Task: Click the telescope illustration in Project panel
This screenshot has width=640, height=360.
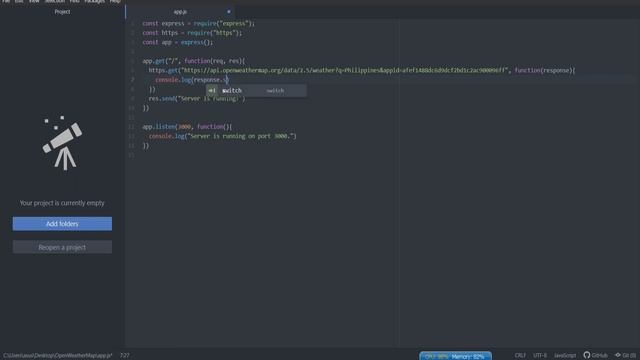Action: pyautogui.click(x=62, y=143)
